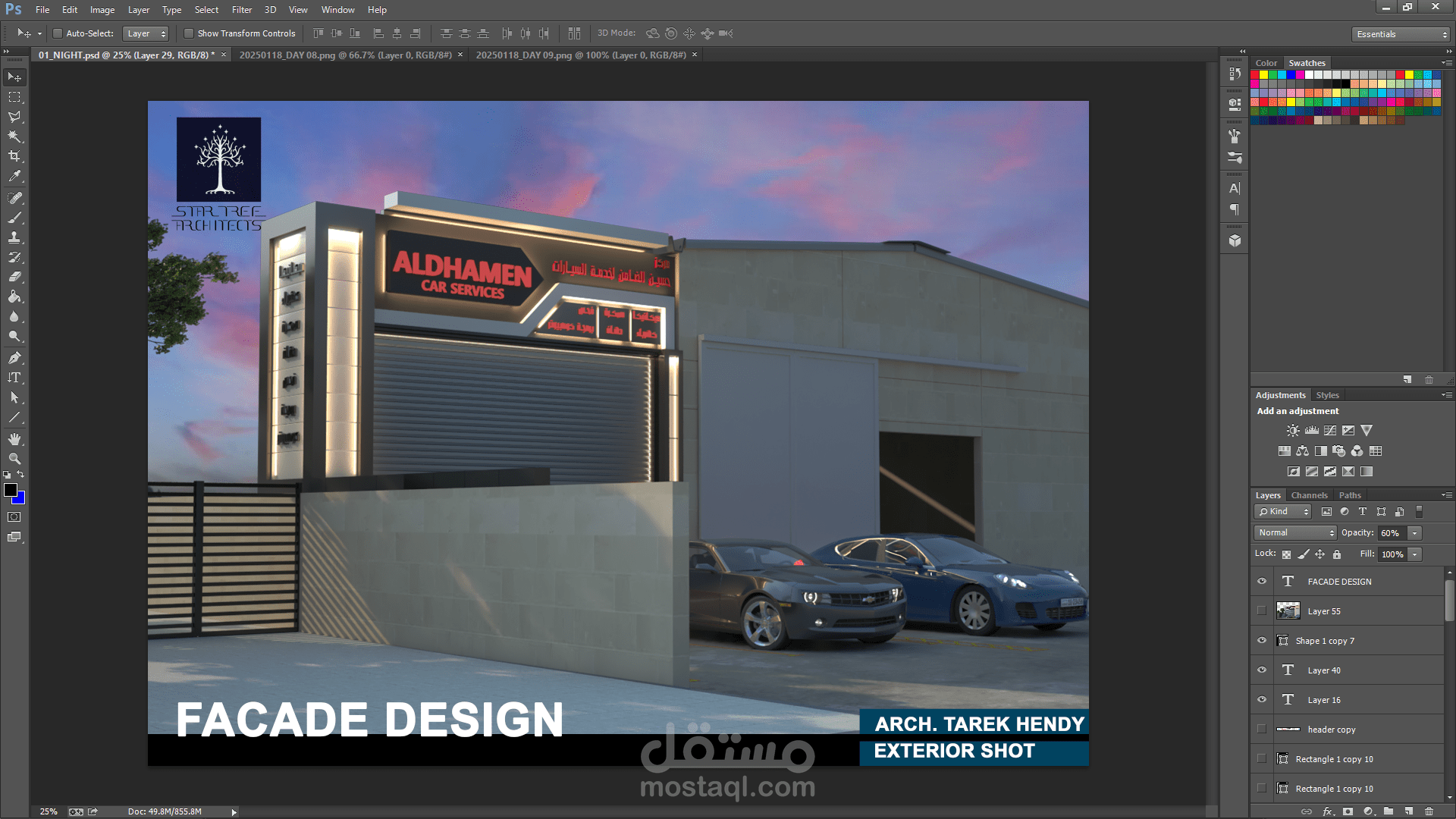Select the Path Selection tool

14,397
